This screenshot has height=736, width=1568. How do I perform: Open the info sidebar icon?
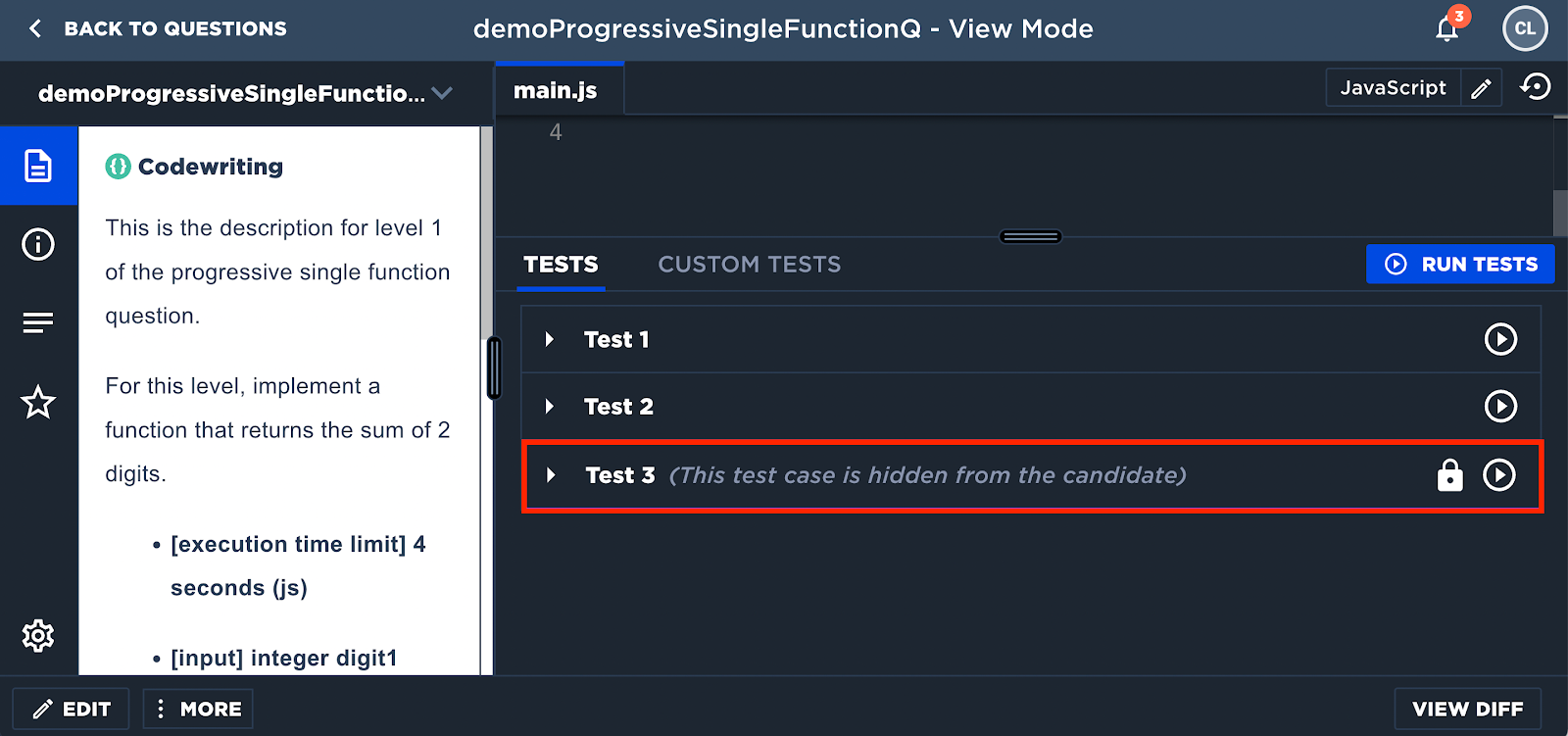tap(38, 244)
